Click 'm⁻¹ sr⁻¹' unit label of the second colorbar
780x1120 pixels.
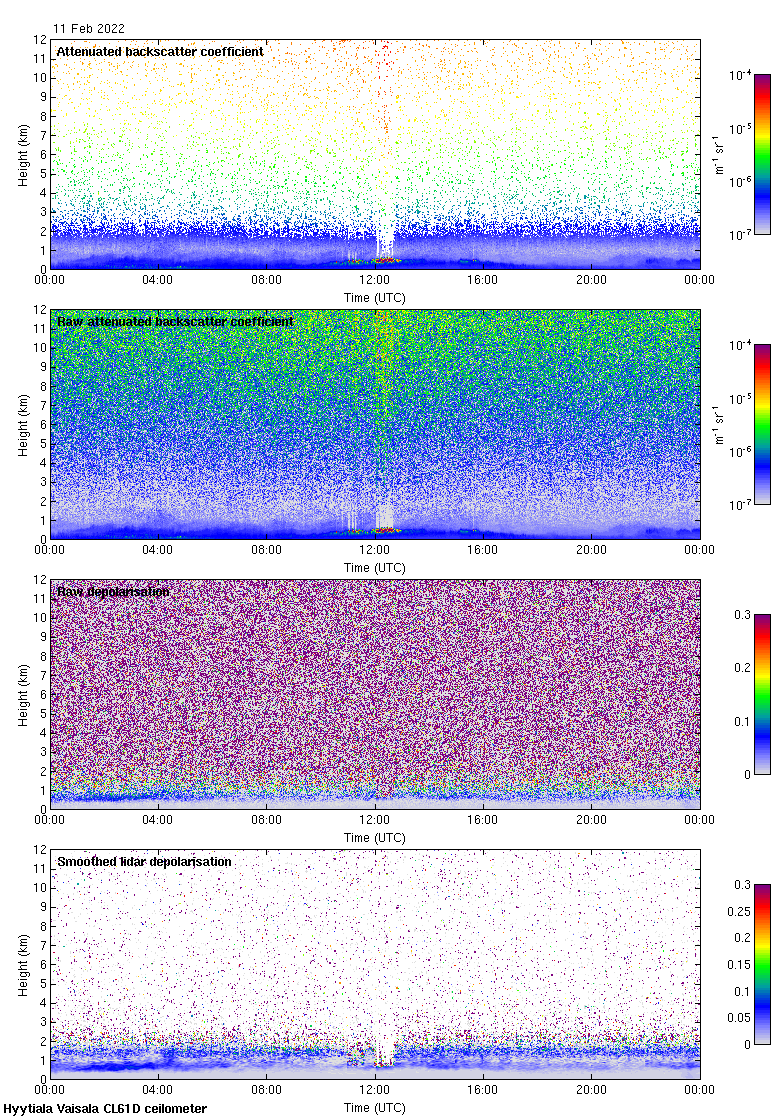point(719,424)
